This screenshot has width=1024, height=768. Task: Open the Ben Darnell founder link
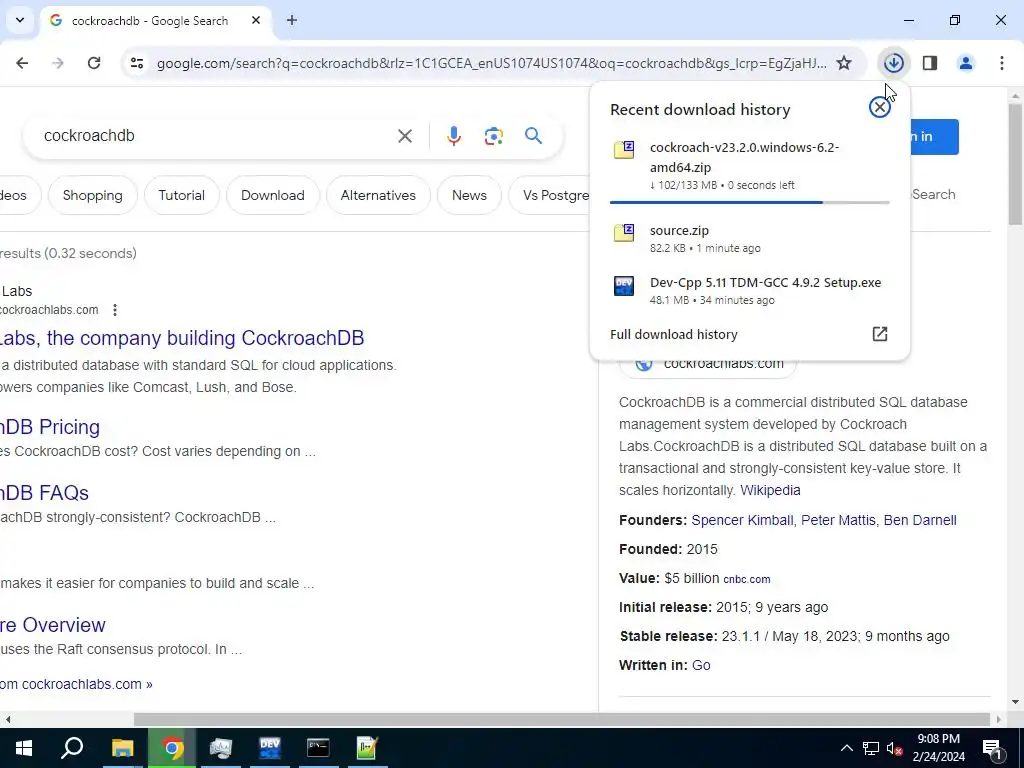point(920,520)
